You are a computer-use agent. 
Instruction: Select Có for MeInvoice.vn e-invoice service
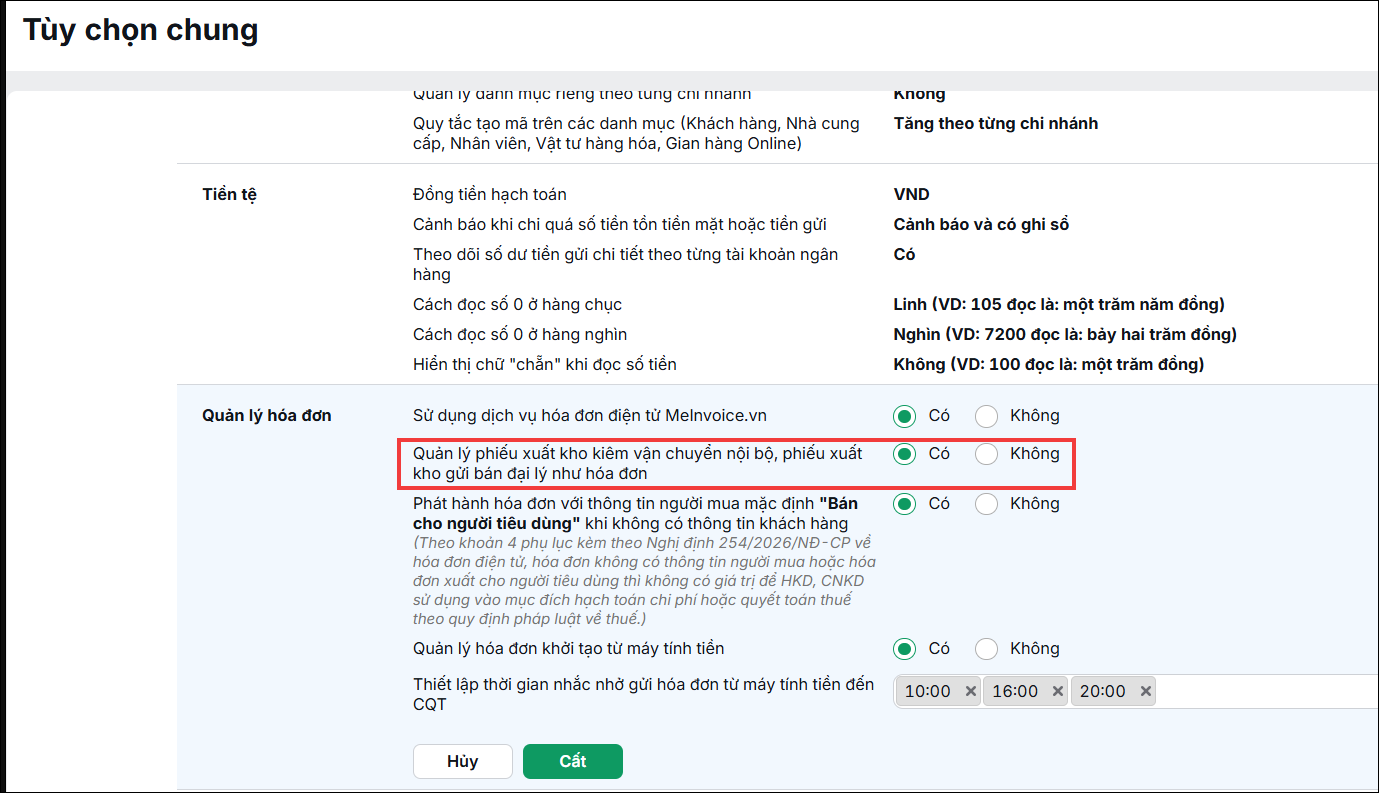click(x=905, y=416)
